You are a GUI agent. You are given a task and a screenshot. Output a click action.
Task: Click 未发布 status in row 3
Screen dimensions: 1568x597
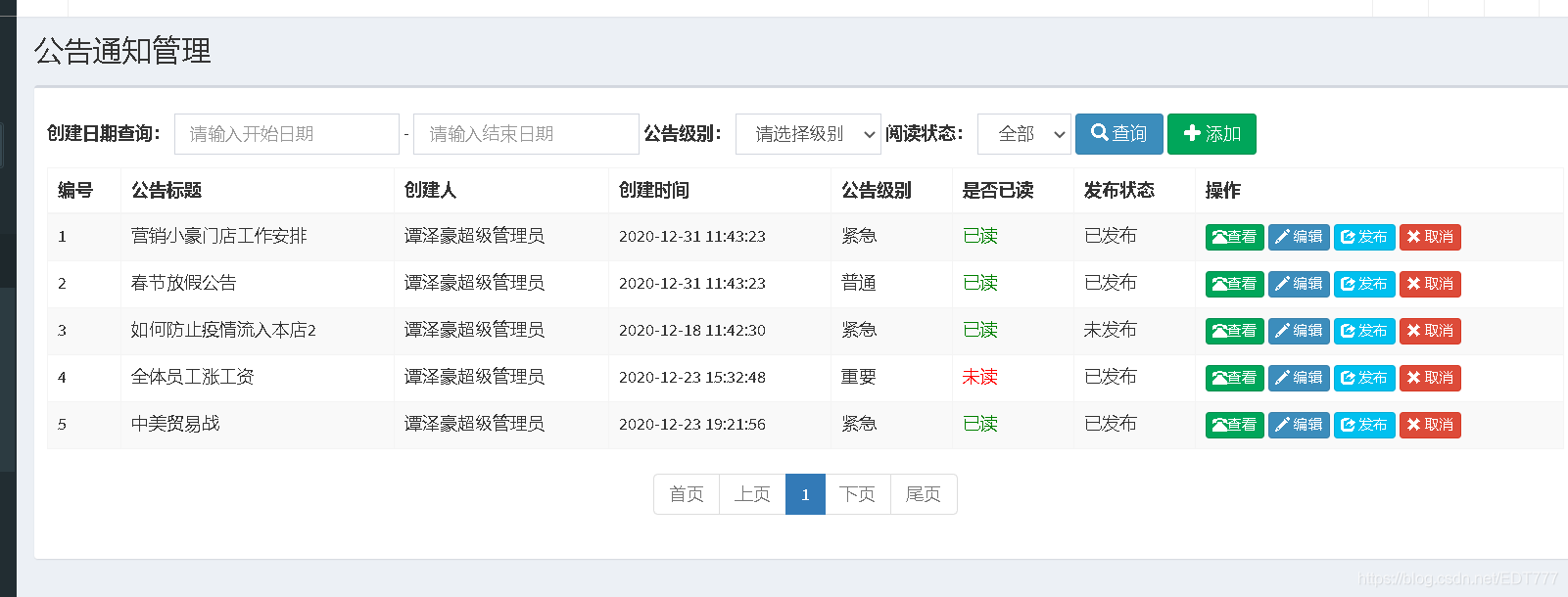click(1111, 330)
